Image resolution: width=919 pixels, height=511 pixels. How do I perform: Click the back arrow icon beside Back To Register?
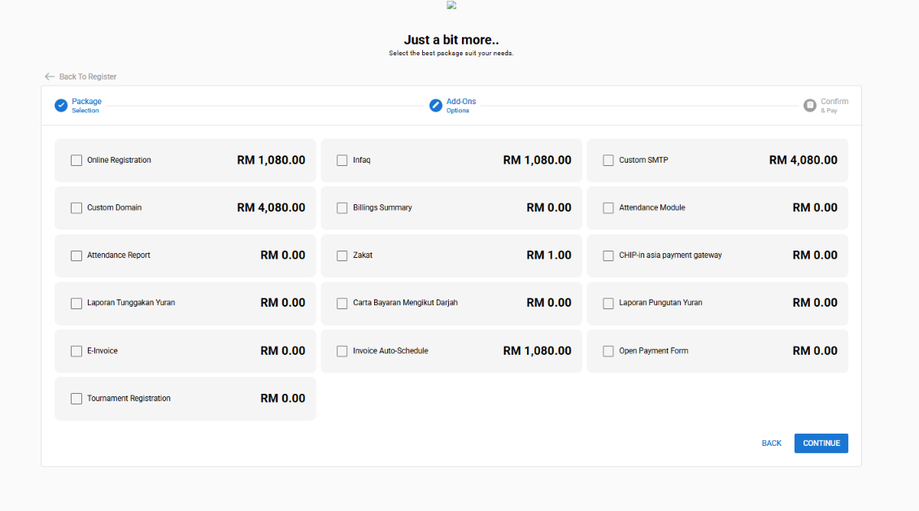click(50, 77)
